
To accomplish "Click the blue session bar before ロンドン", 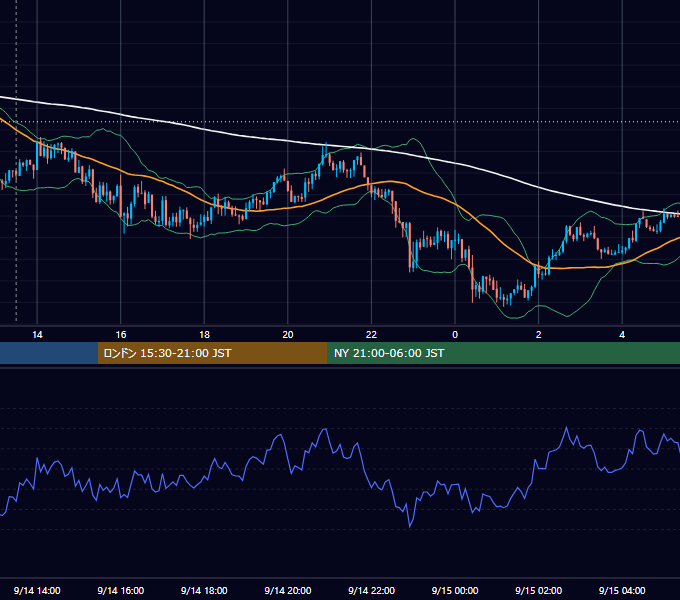I will point(49,353).
